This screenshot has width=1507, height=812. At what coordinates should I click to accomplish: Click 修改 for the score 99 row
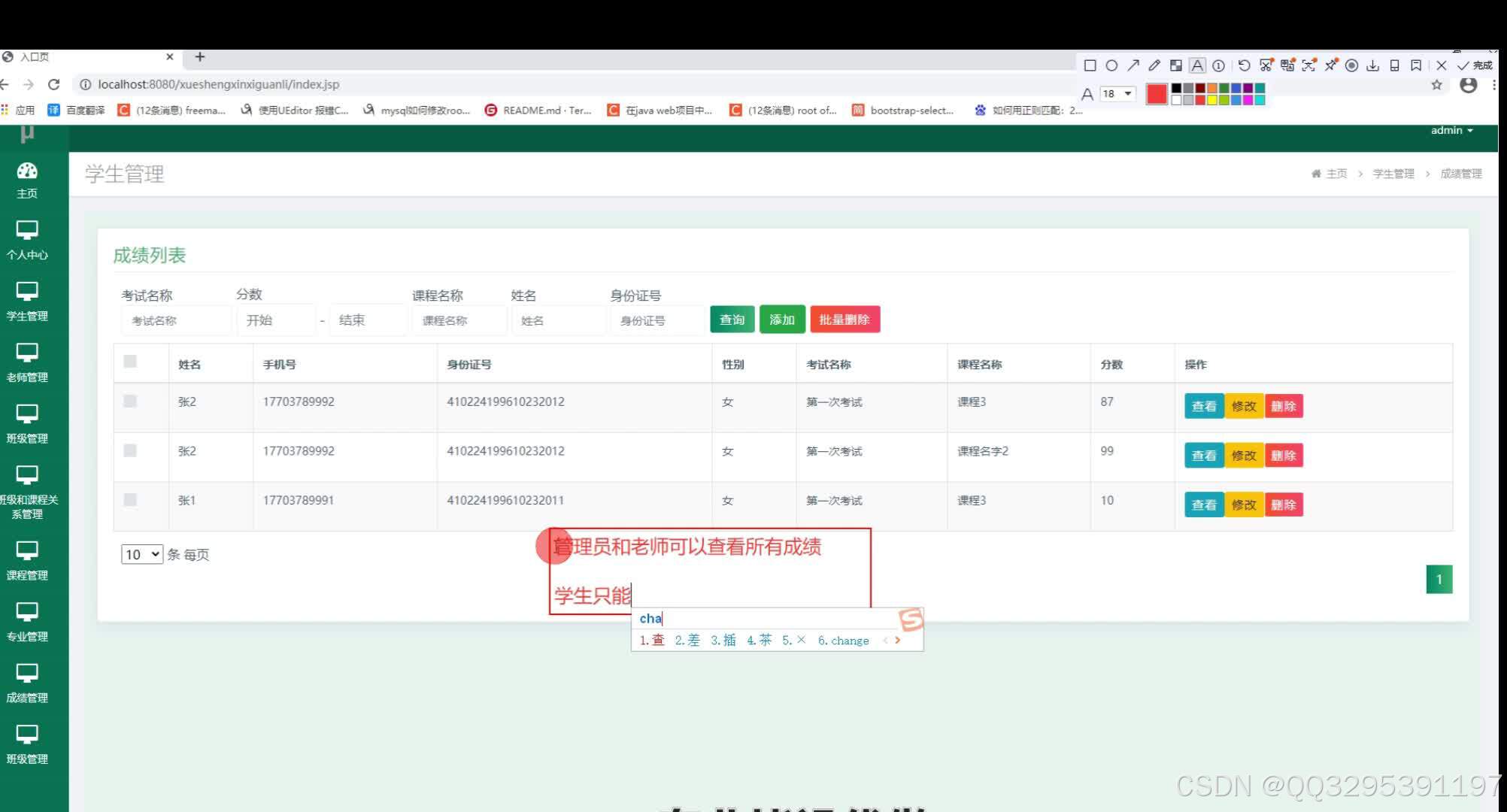[1244, 456]
